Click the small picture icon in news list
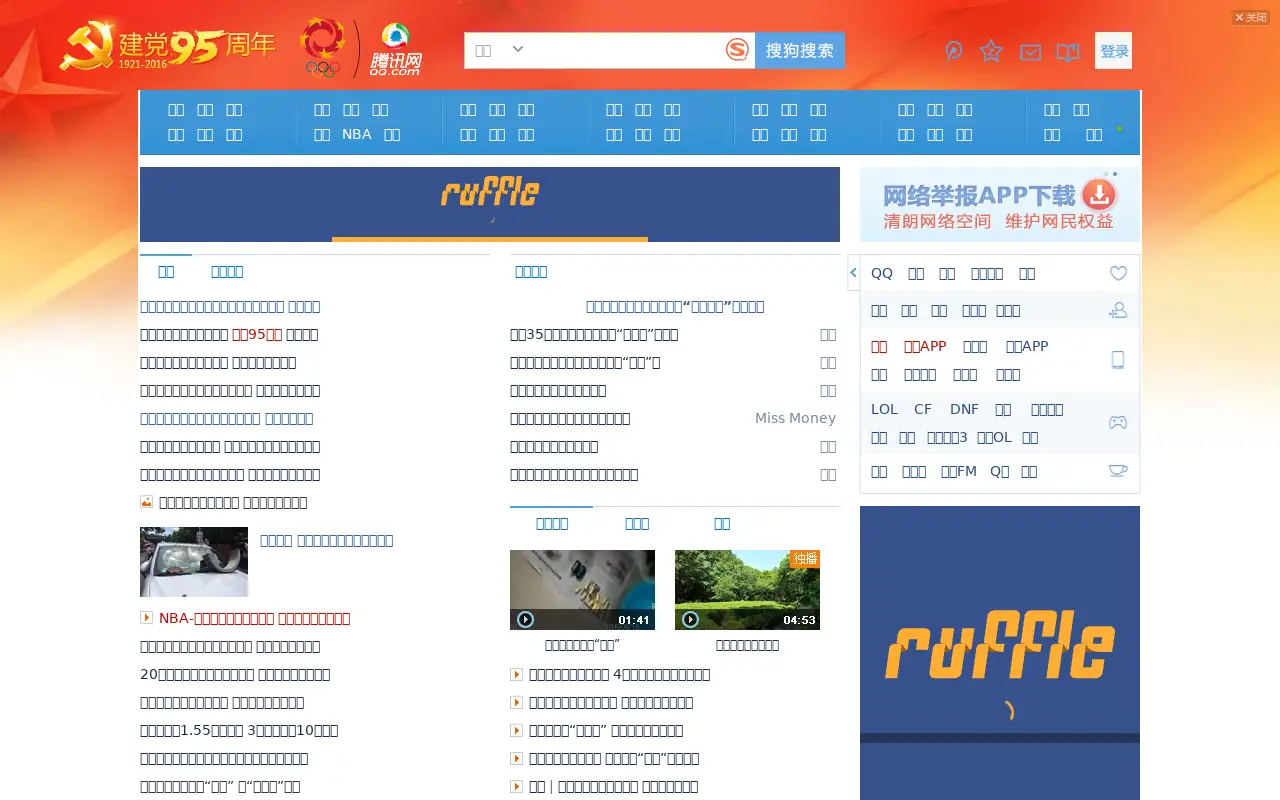1280x800 pixels. (x=147, y=502)
